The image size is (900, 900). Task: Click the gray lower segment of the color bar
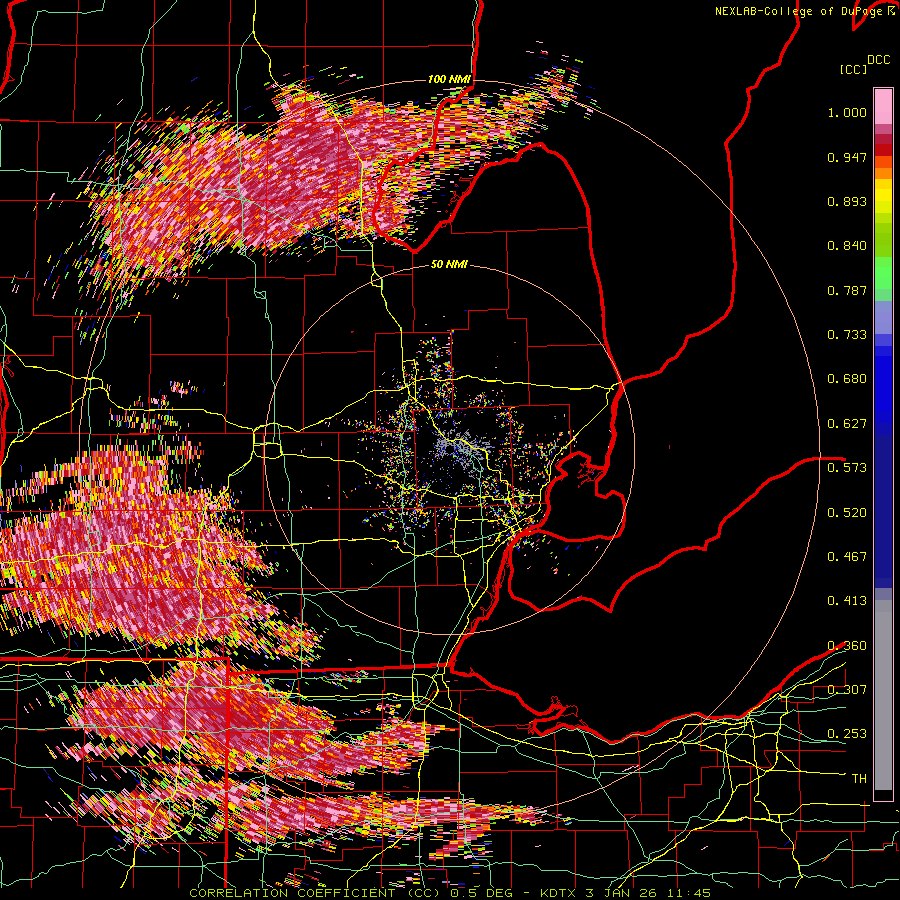pyautogui.click(x=883, y=695)
